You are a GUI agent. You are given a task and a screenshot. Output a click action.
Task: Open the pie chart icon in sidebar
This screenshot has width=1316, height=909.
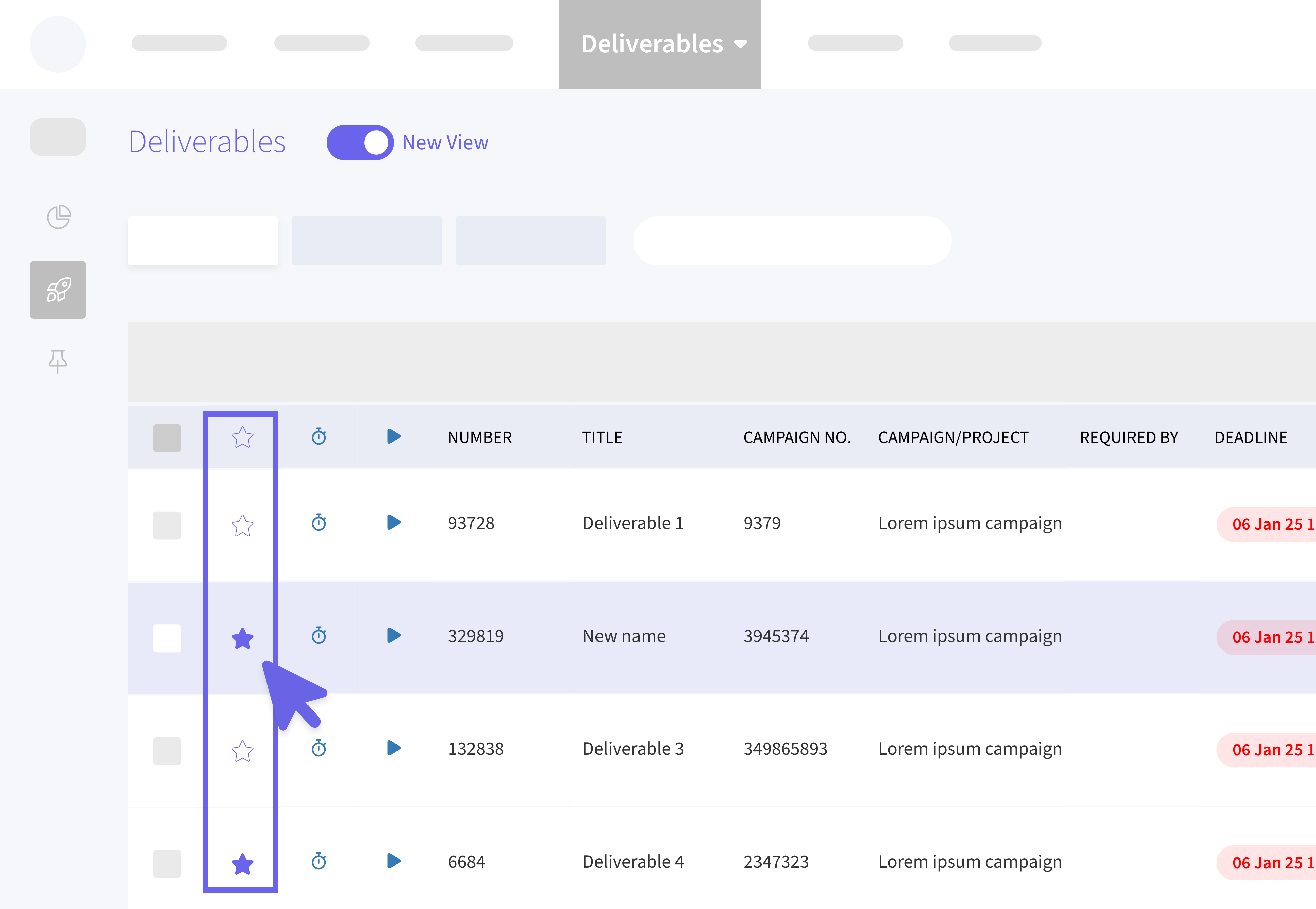pos(58,217)
